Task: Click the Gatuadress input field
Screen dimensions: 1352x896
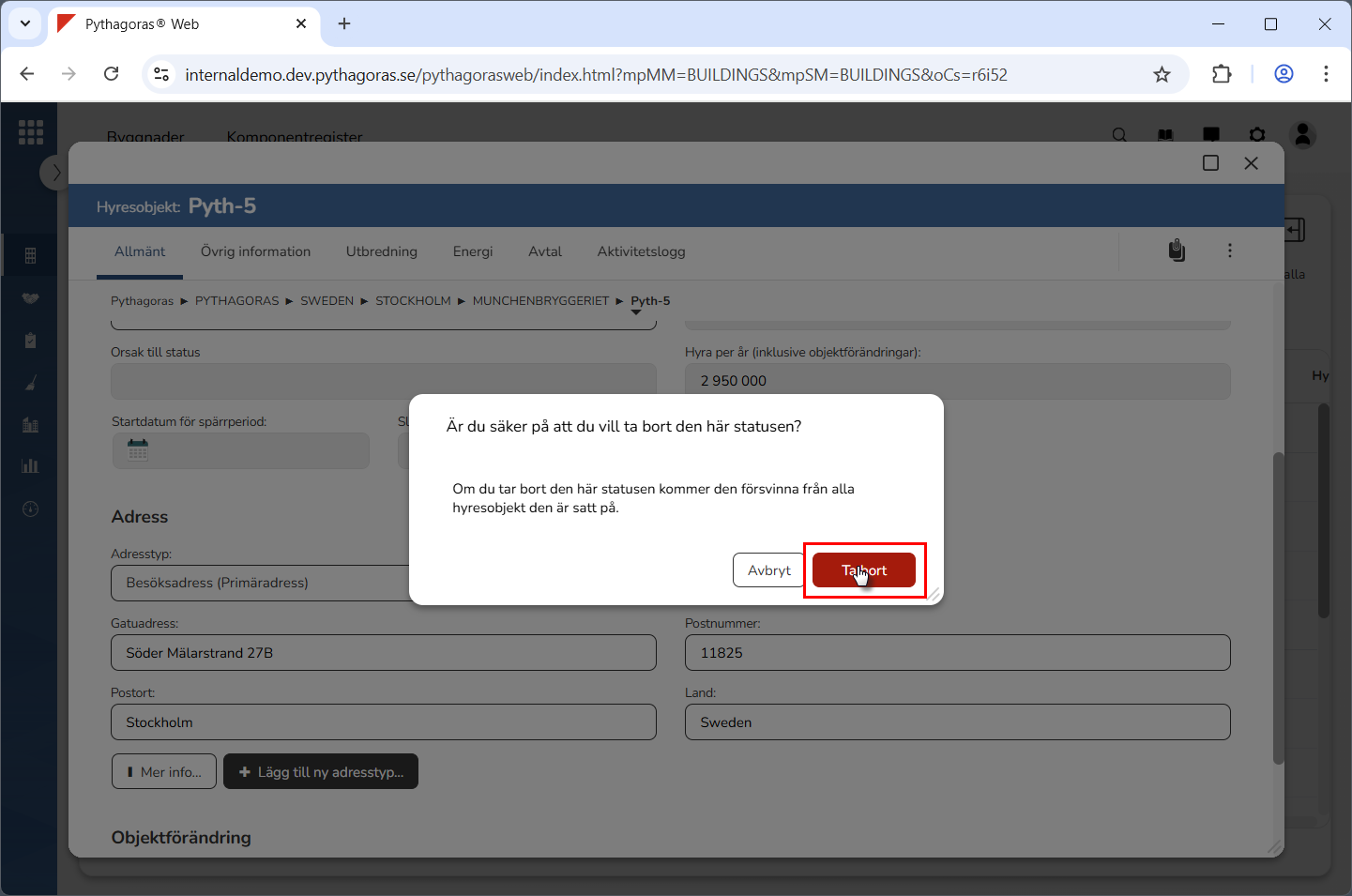Action: [x=383, y=653]
